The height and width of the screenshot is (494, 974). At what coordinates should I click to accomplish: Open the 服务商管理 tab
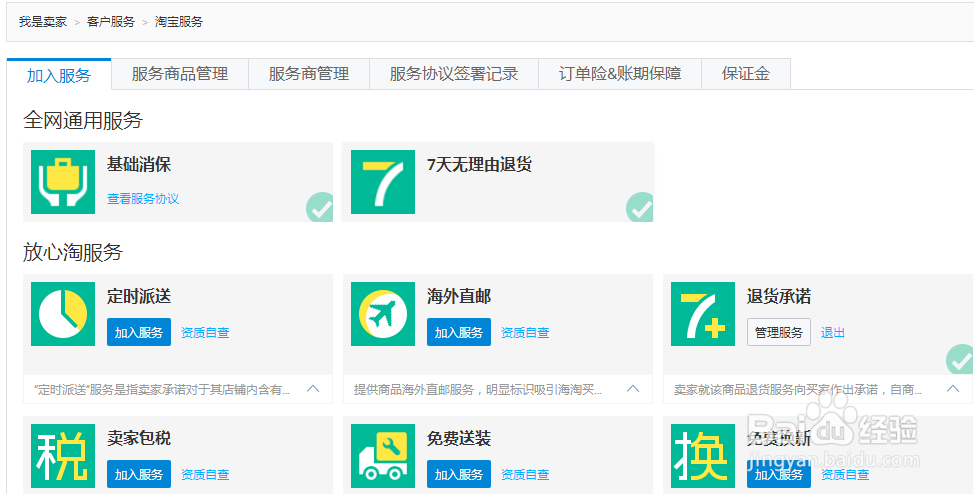click(309, 74)
